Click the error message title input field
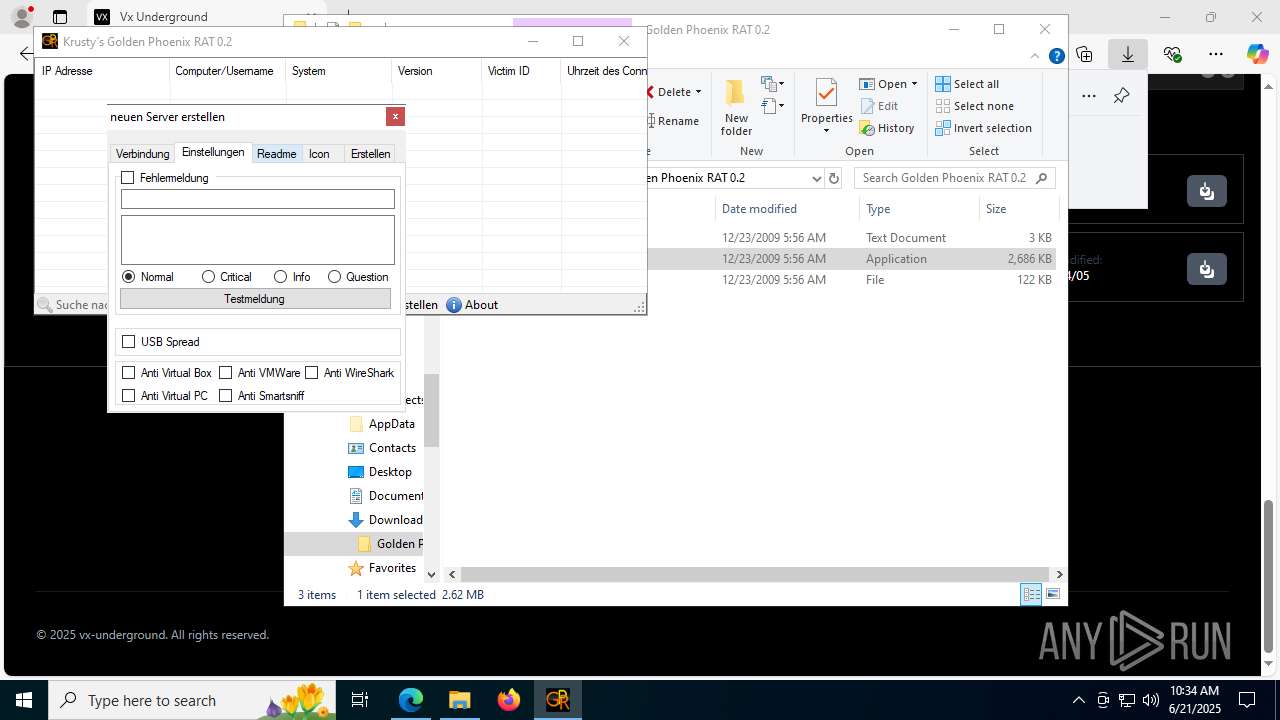 (x=258, y=199)
